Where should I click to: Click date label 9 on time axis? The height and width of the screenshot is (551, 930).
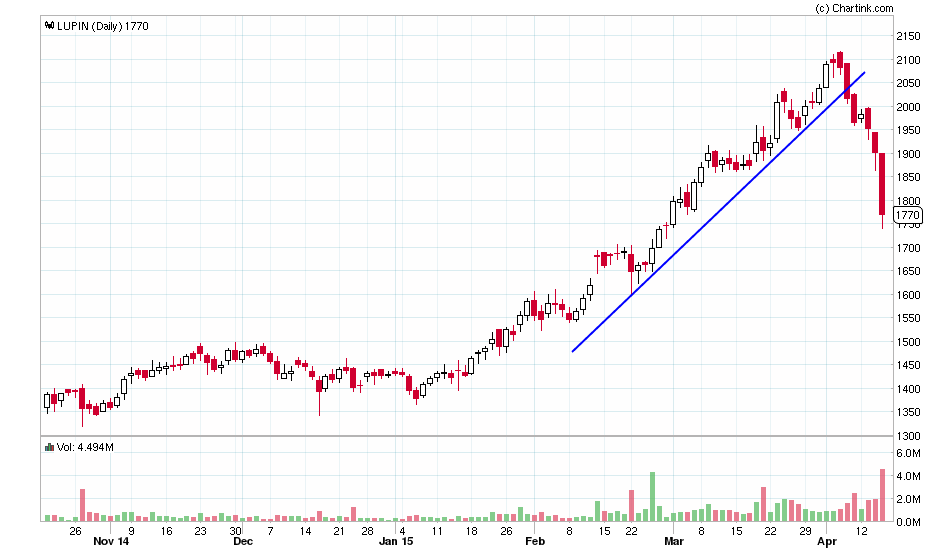132,531
